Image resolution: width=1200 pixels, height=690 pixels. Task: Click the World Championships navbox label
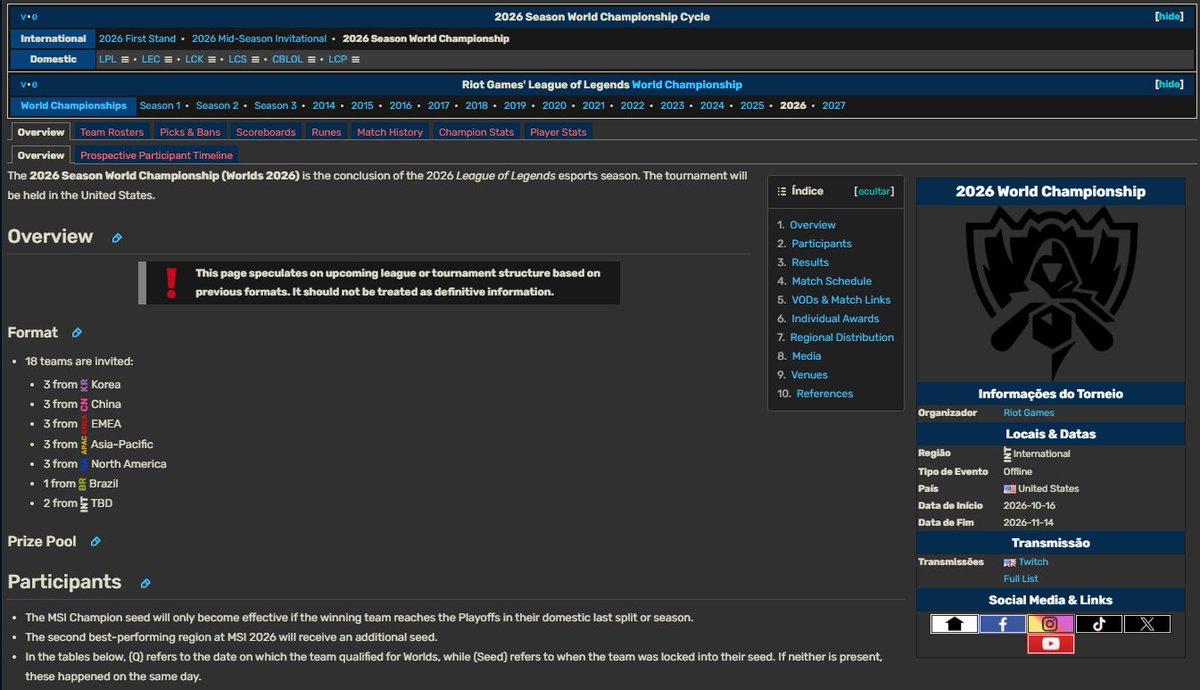[x=74, y=106]
